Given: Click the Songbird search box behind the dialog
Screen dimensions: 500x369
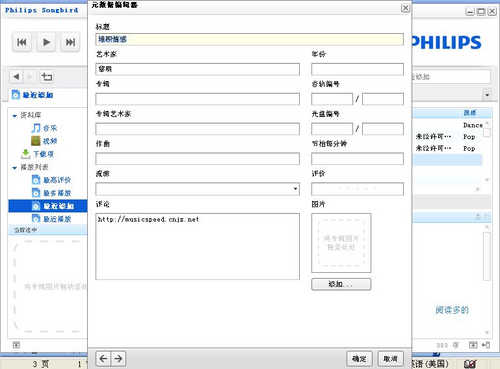Looking at the screenshot, I should click(450, 77).
